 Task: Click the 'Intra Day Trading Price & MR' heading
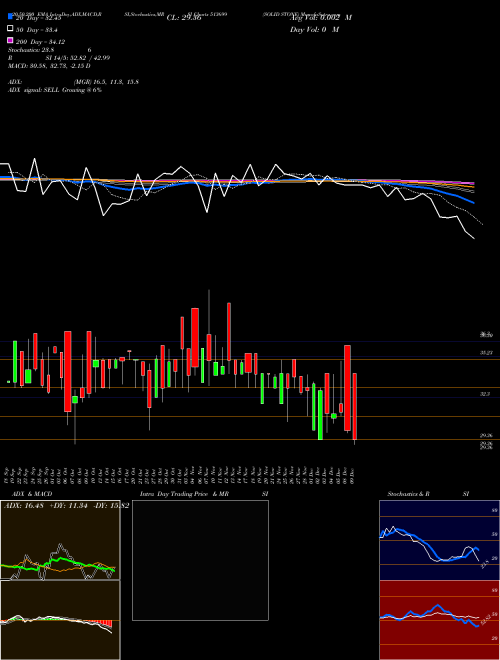tap(184, 494)
